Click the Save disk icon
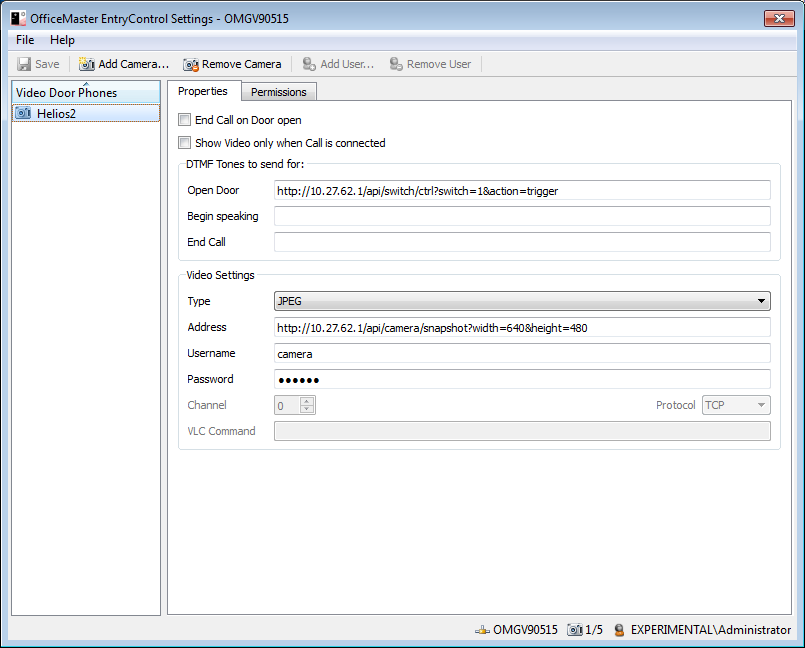The width and height of the screenshot is (805, 648). (24, 64)
